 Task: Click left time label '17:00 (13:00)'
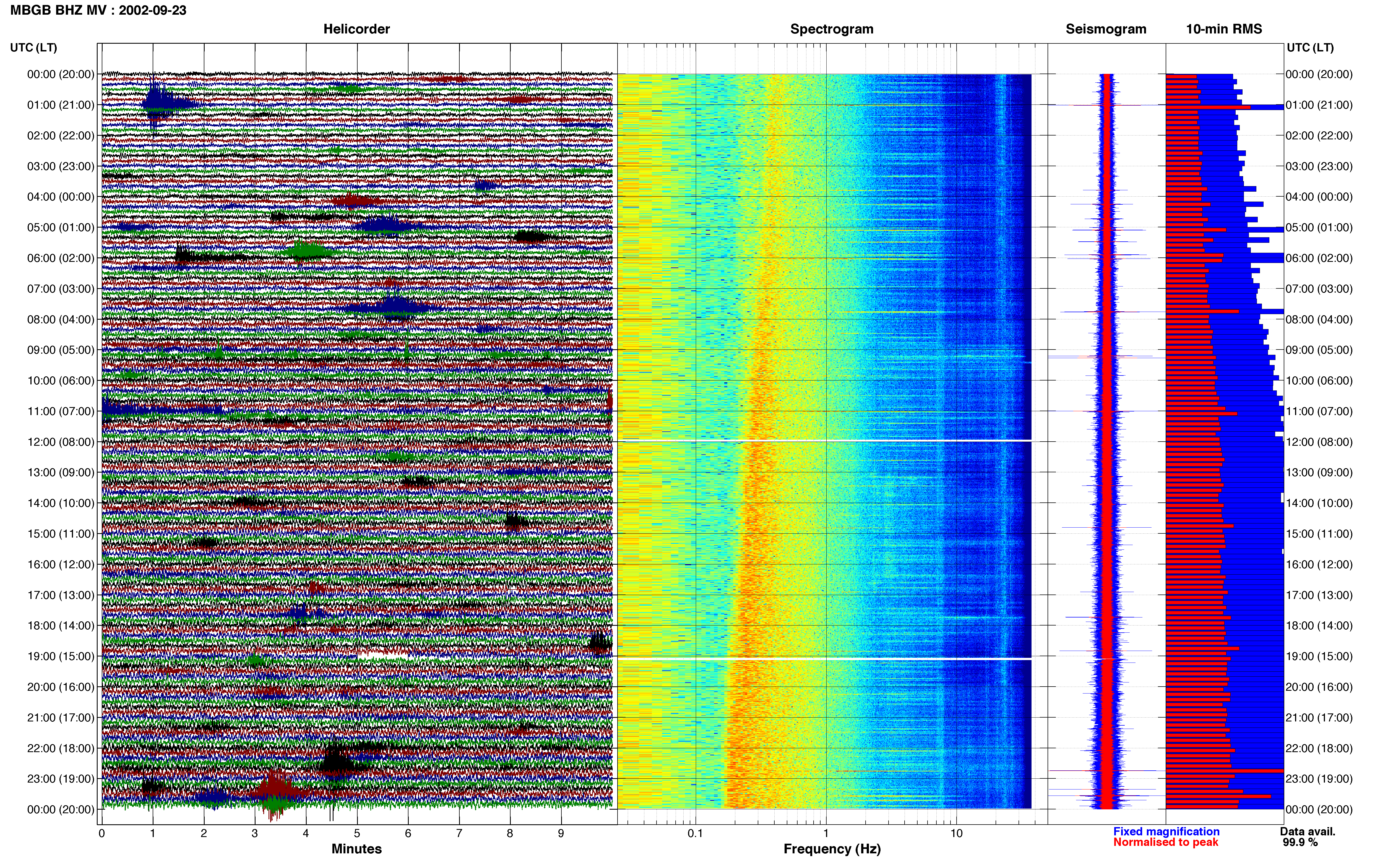tap(61, 595)
